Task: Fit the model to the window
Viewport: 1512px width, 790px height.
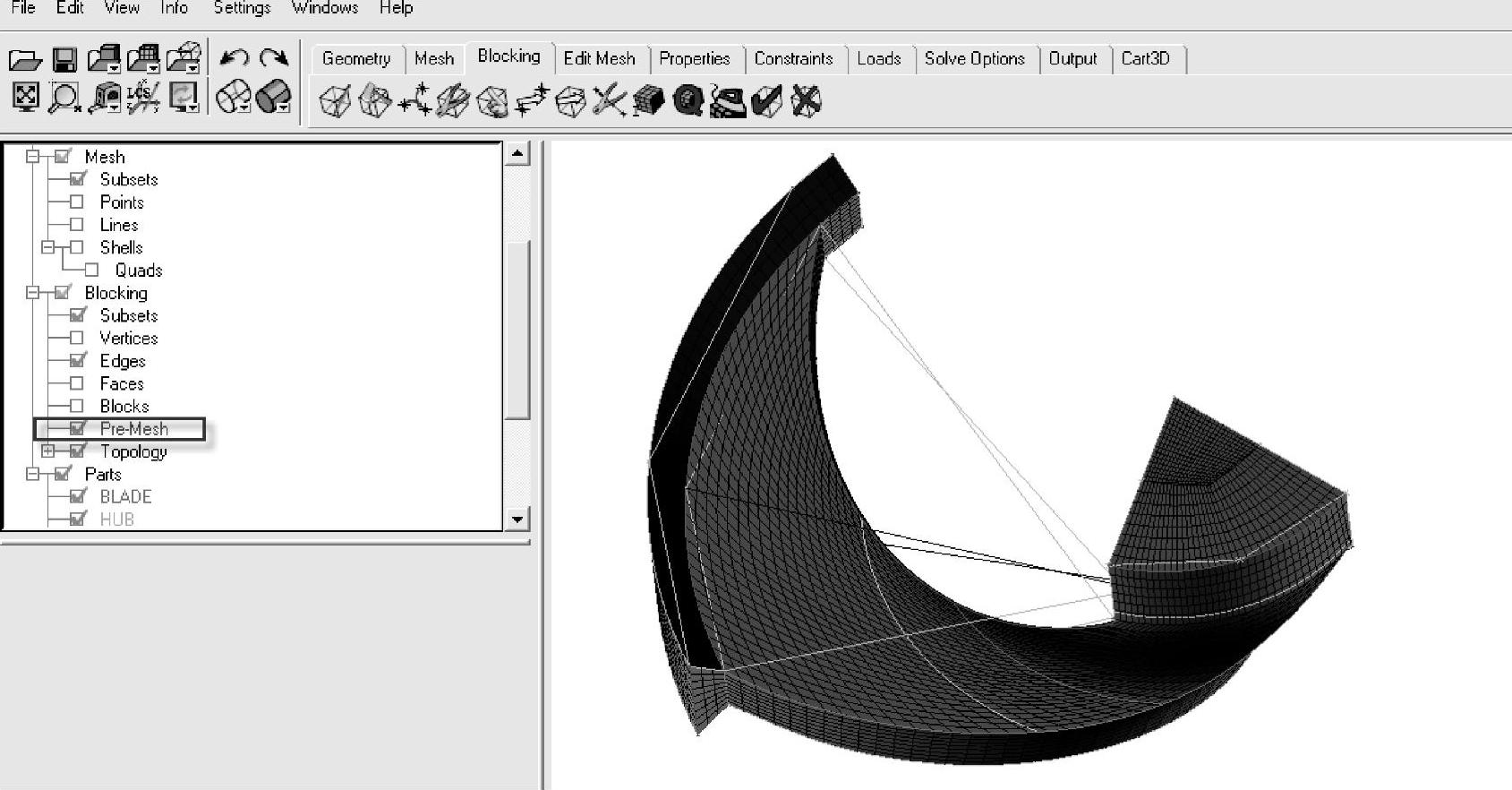Action: pyautogui.click(x=26, y=96)
